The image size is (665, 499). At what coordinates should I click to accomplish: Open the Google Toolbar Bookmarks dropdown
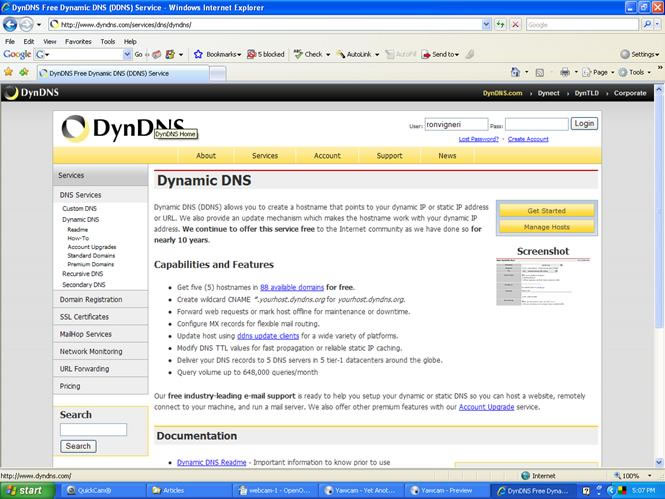point(218,54)
